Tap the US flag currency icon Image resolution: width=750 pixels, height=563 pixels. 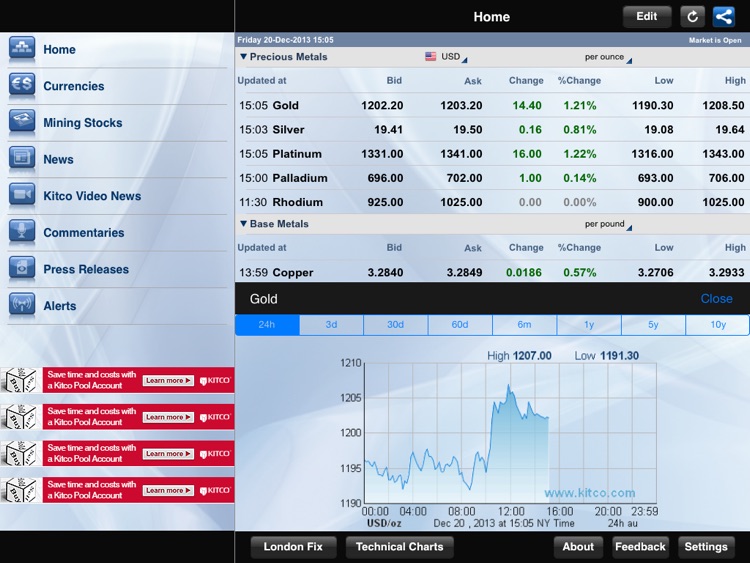[430, 56]
